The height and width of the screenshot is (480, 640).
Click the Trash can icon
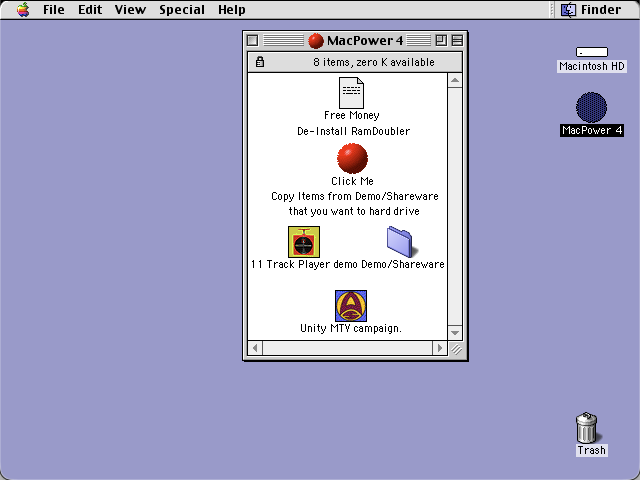(587, 427)
